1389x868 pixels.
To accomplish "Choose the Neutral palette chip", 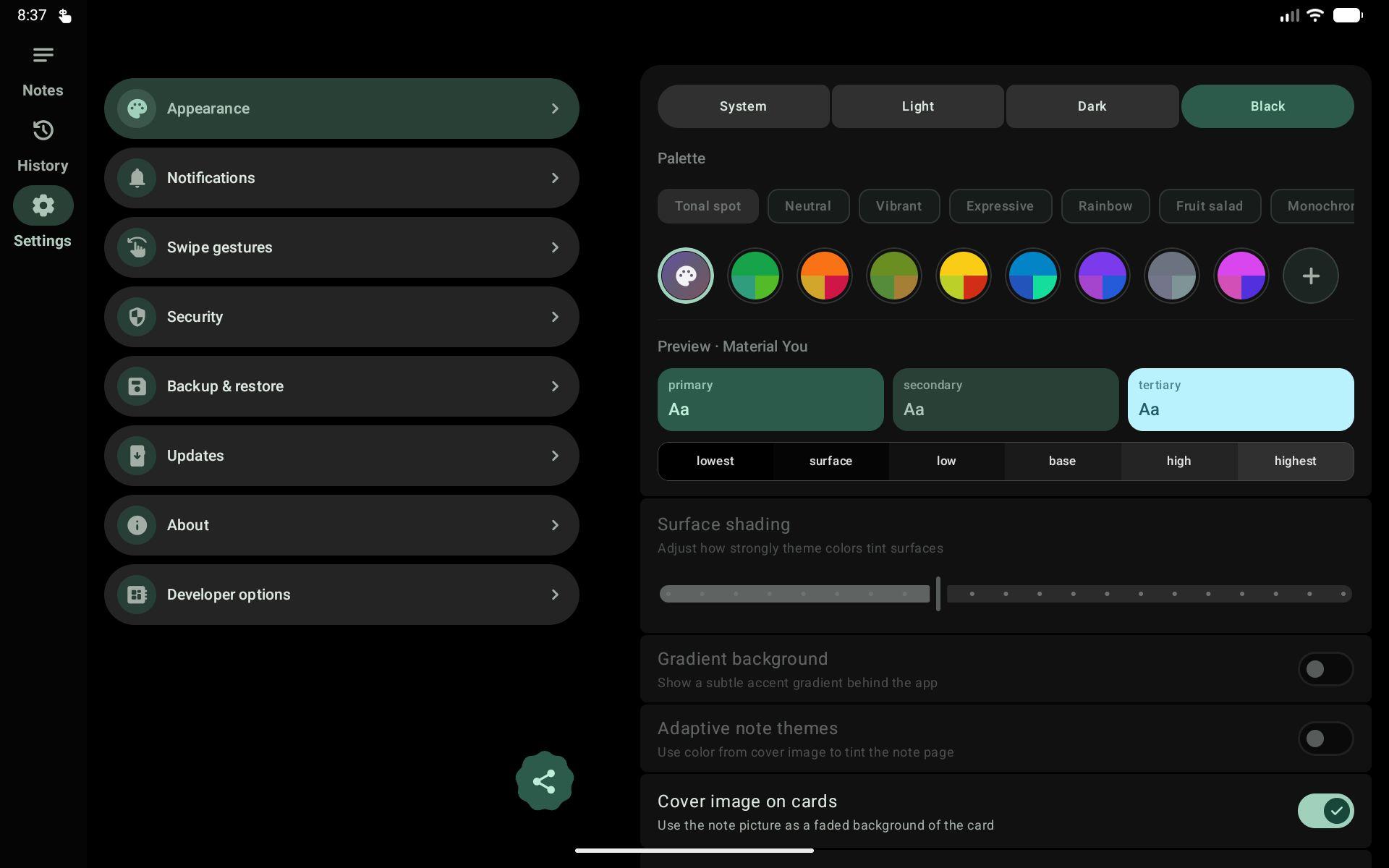I will coord(807,206).
